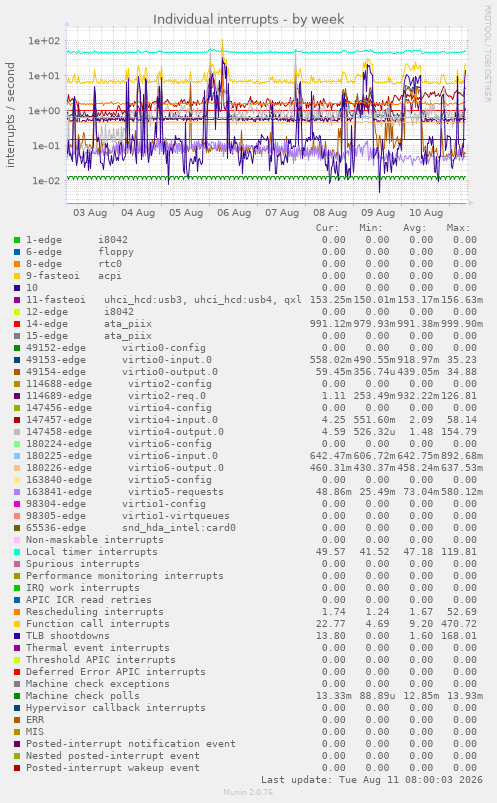Click the swatch for 147458-edge virtio4-output.0

point(17,432)
